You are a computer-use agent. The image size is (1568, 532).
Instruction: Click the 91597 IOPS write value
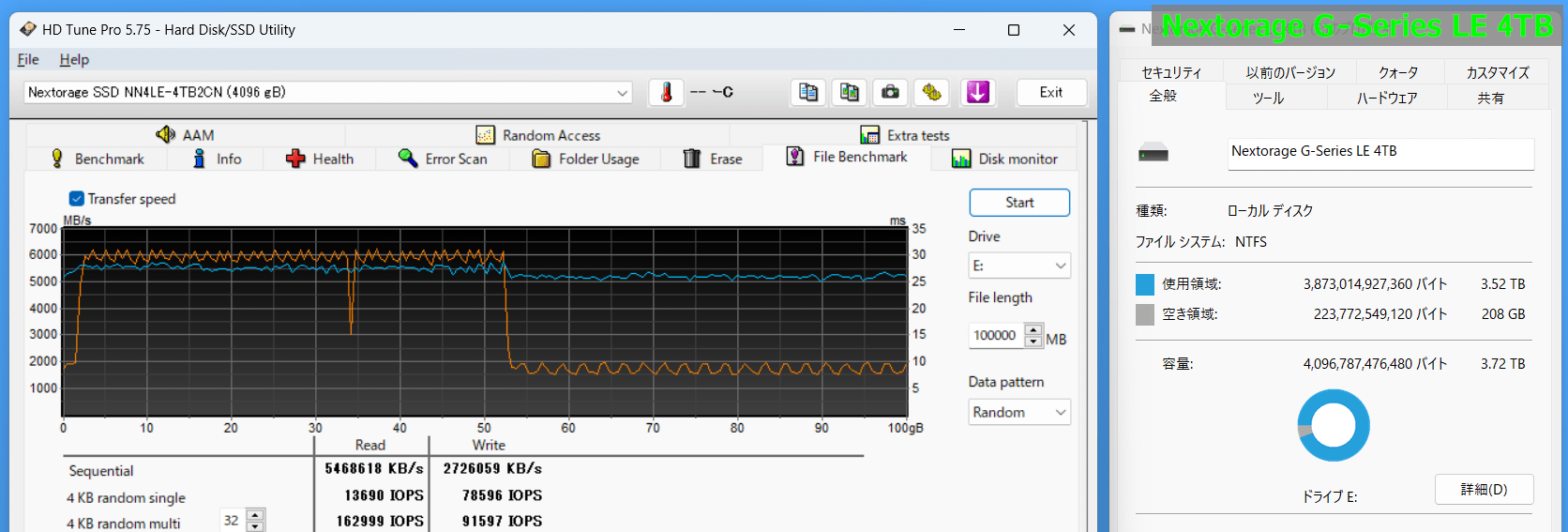pyautogui.click(x=502, y=521)
